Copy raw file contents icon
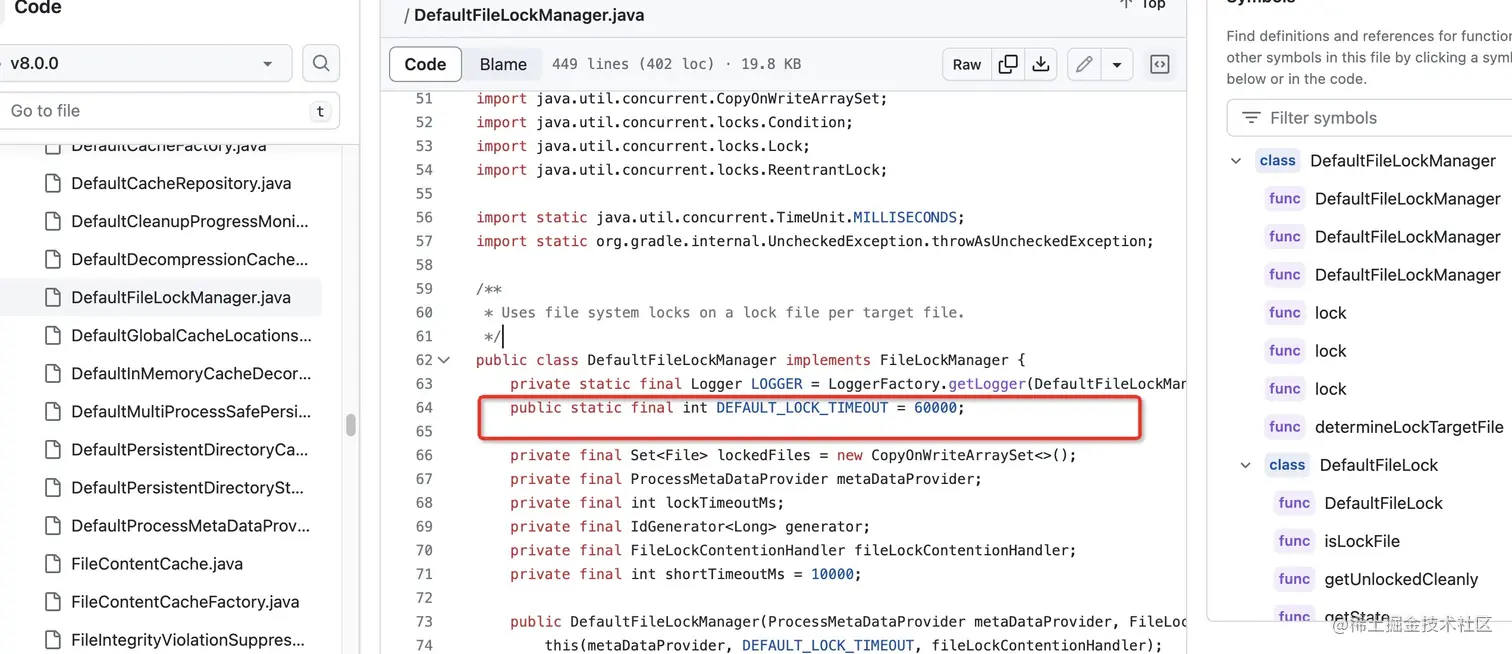The image size is (1512, 654). (1008, 64)
